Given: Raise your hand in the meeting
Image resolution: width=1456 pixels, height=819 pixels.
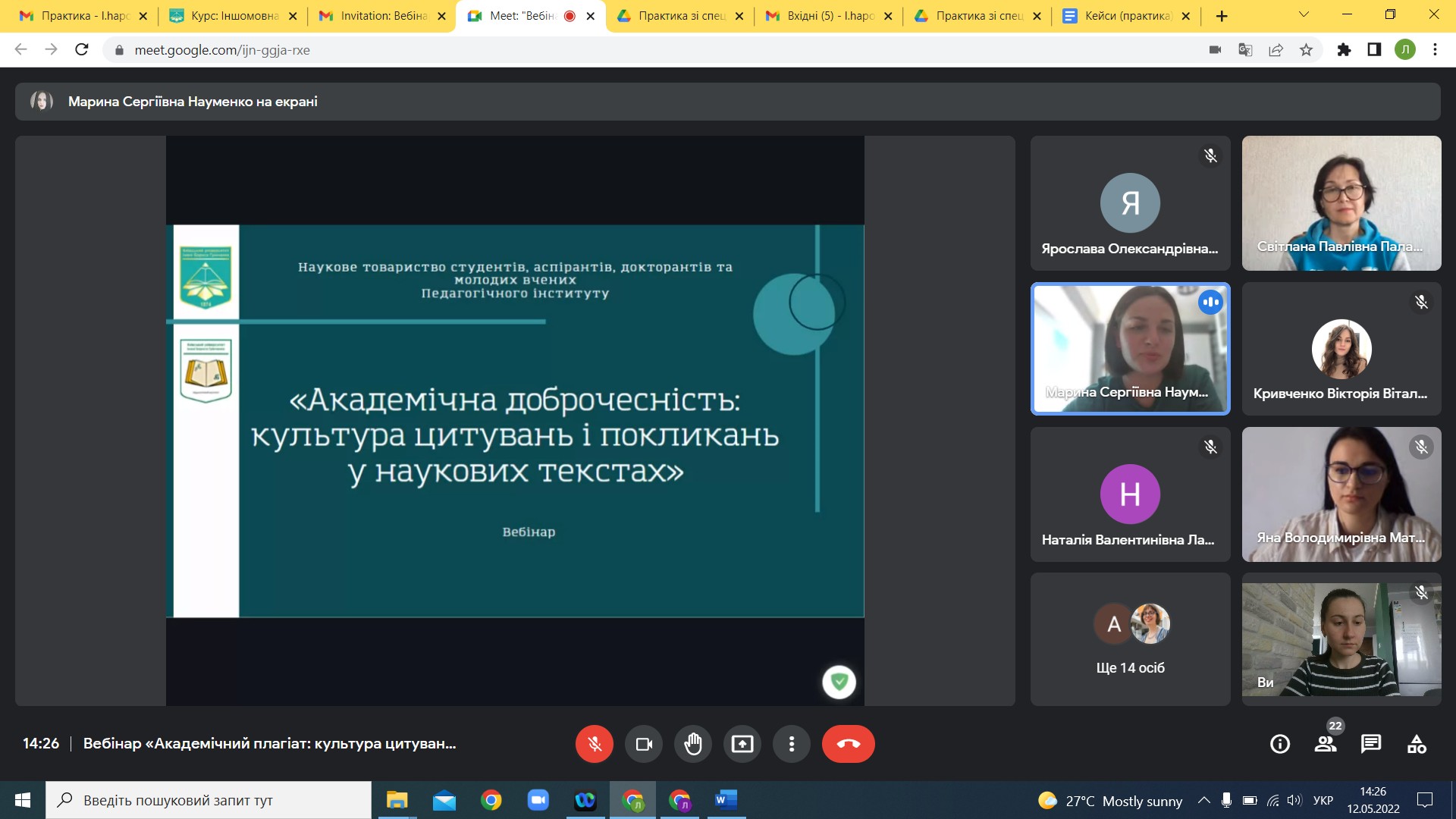Looking at the screenshot, I should [x=693, y=744].
